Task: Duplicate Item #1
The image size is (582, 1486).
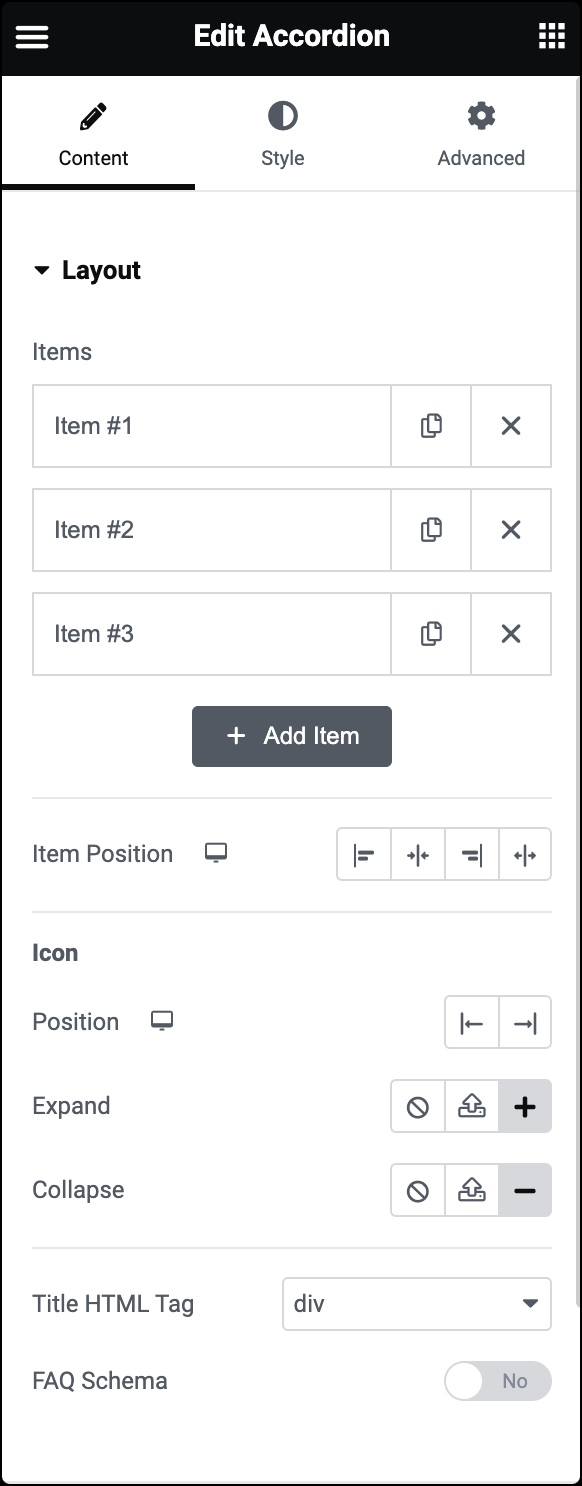Action: [431, 426]
